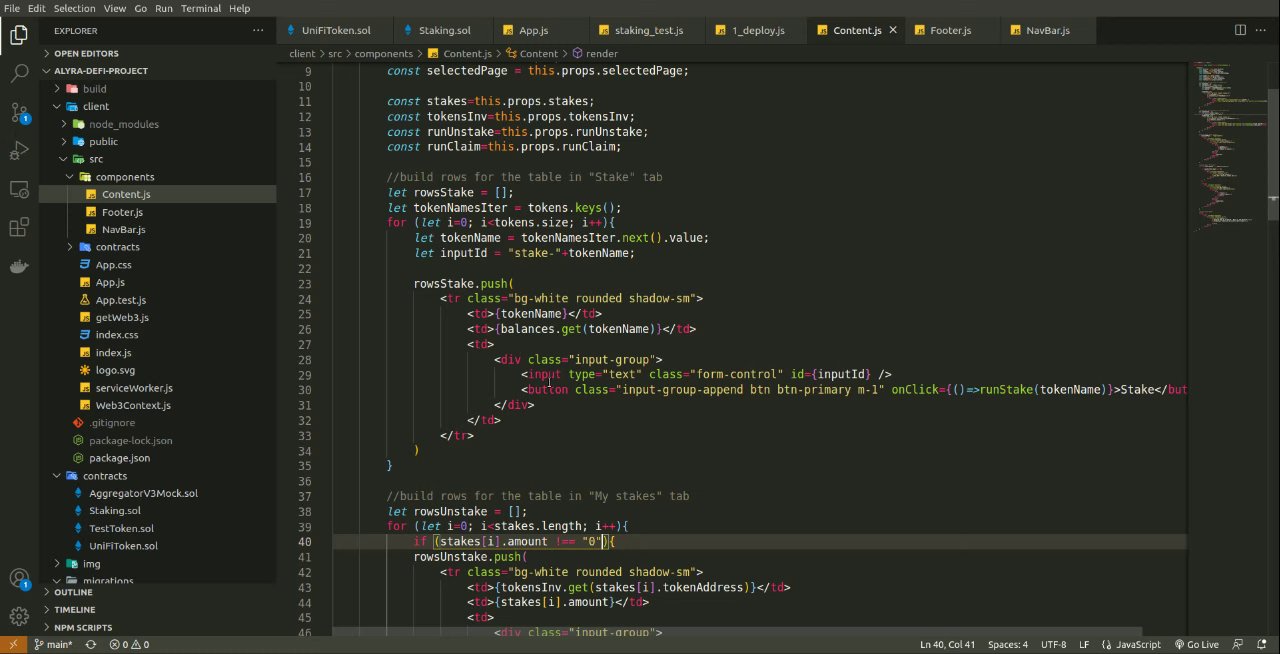Viewport: 1280px width, 654px height.
Task: Expand the OUTLINE section
Action: coord(73,592)
